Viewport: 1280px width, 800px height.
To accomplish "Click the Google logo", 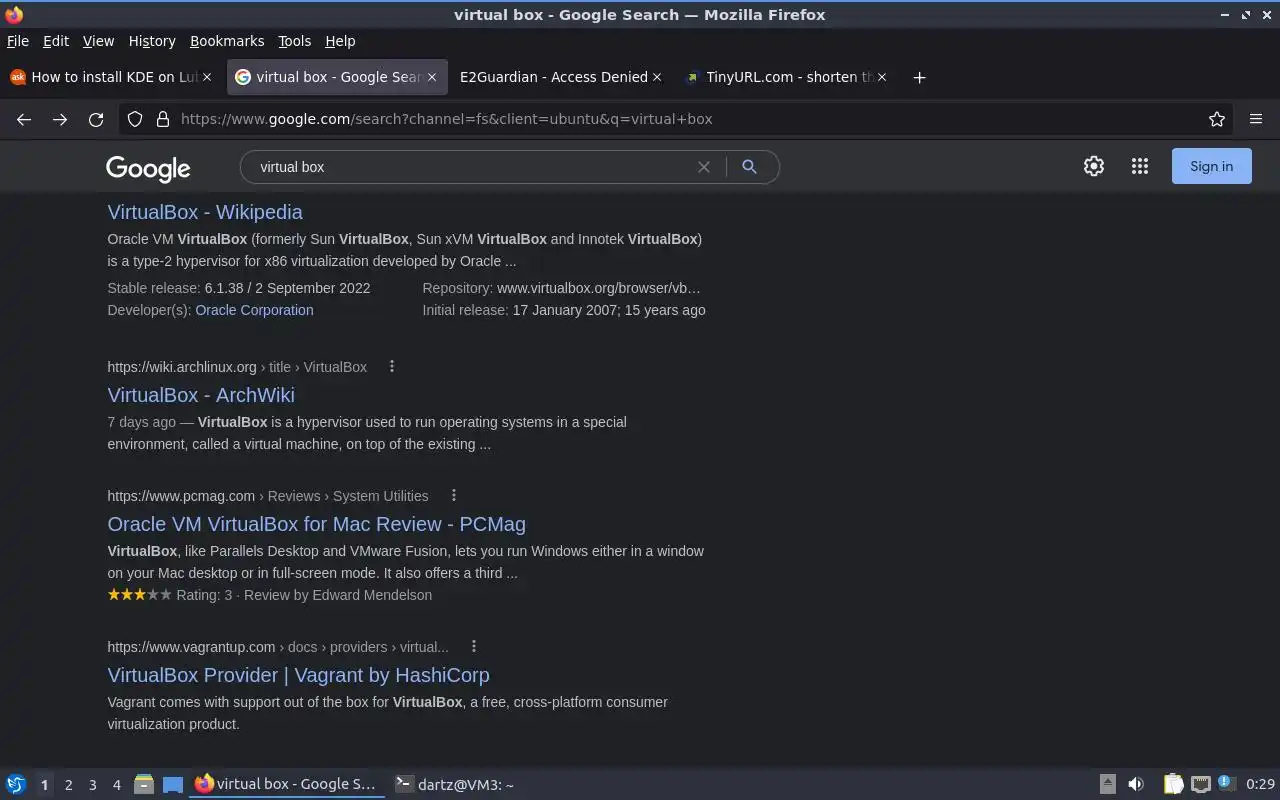I will [x=148, y=169].
